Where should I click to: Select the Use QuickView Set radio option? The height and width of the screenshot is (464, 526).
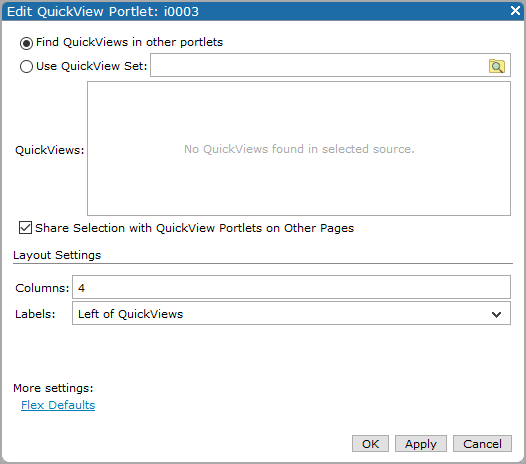click(26, 66)
